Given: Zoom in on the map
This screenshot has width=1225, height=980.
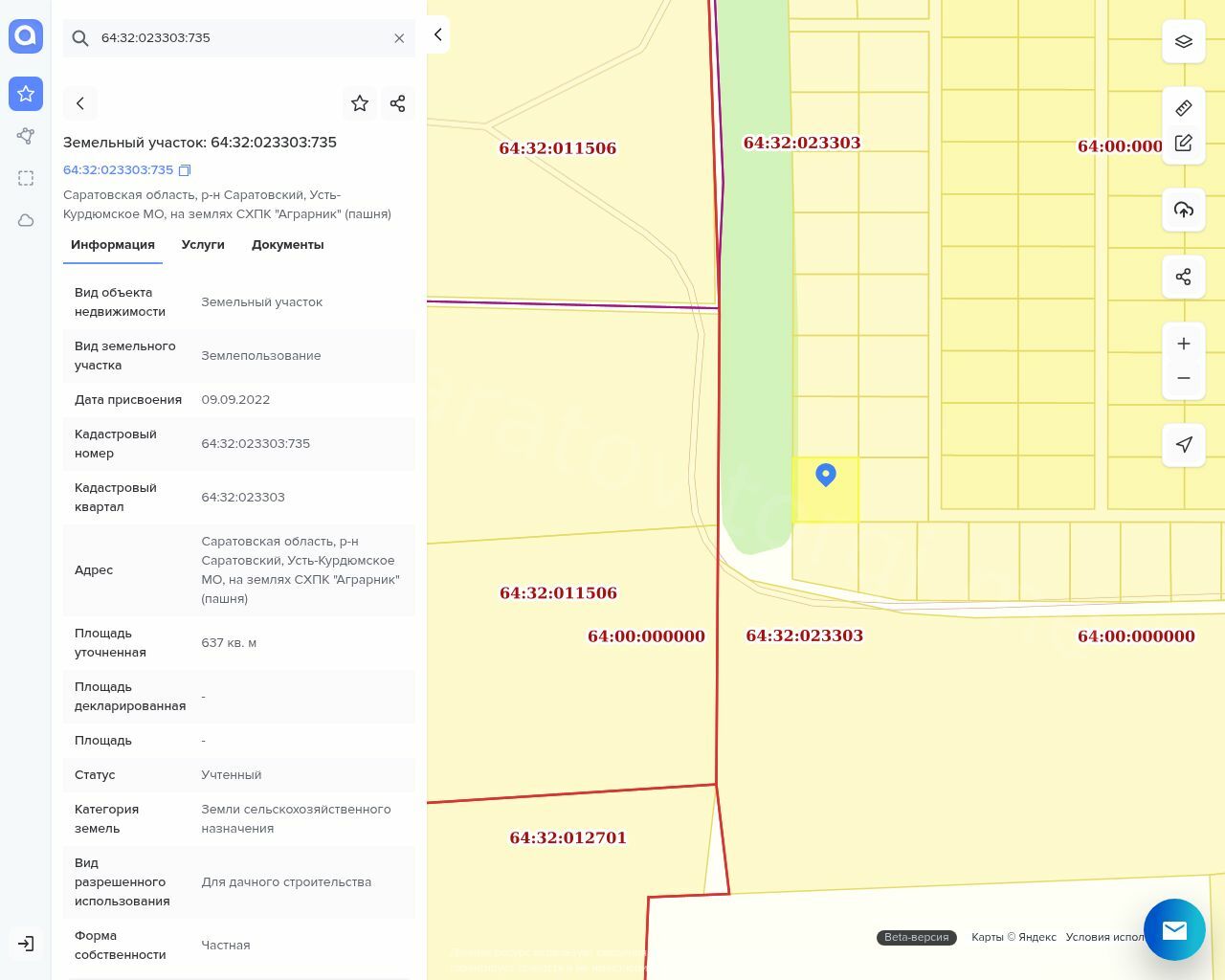Looking at the screenshot, I should (1183, 344).
